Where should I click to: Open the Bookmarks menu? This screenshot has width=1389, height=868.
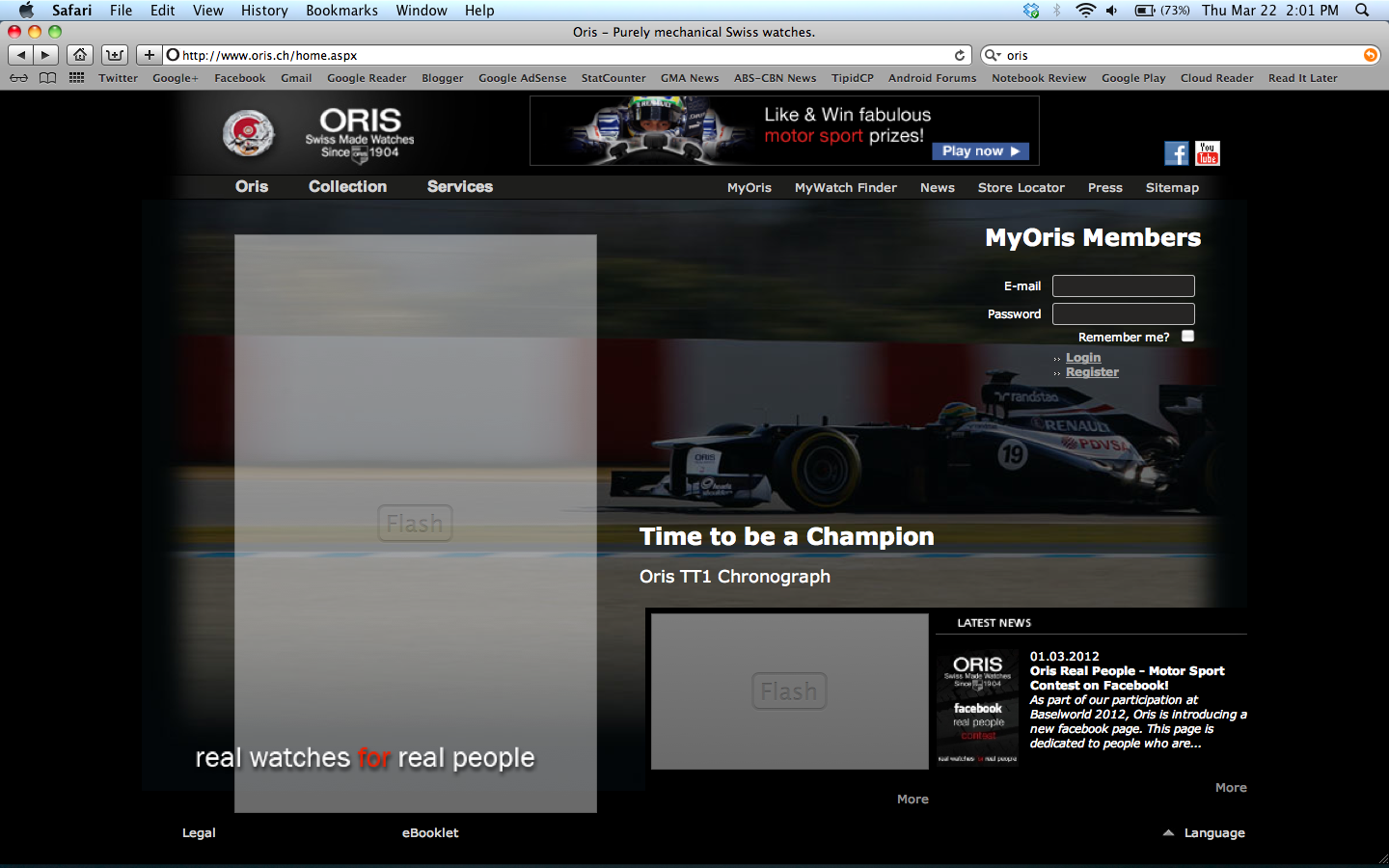(341, 11)
